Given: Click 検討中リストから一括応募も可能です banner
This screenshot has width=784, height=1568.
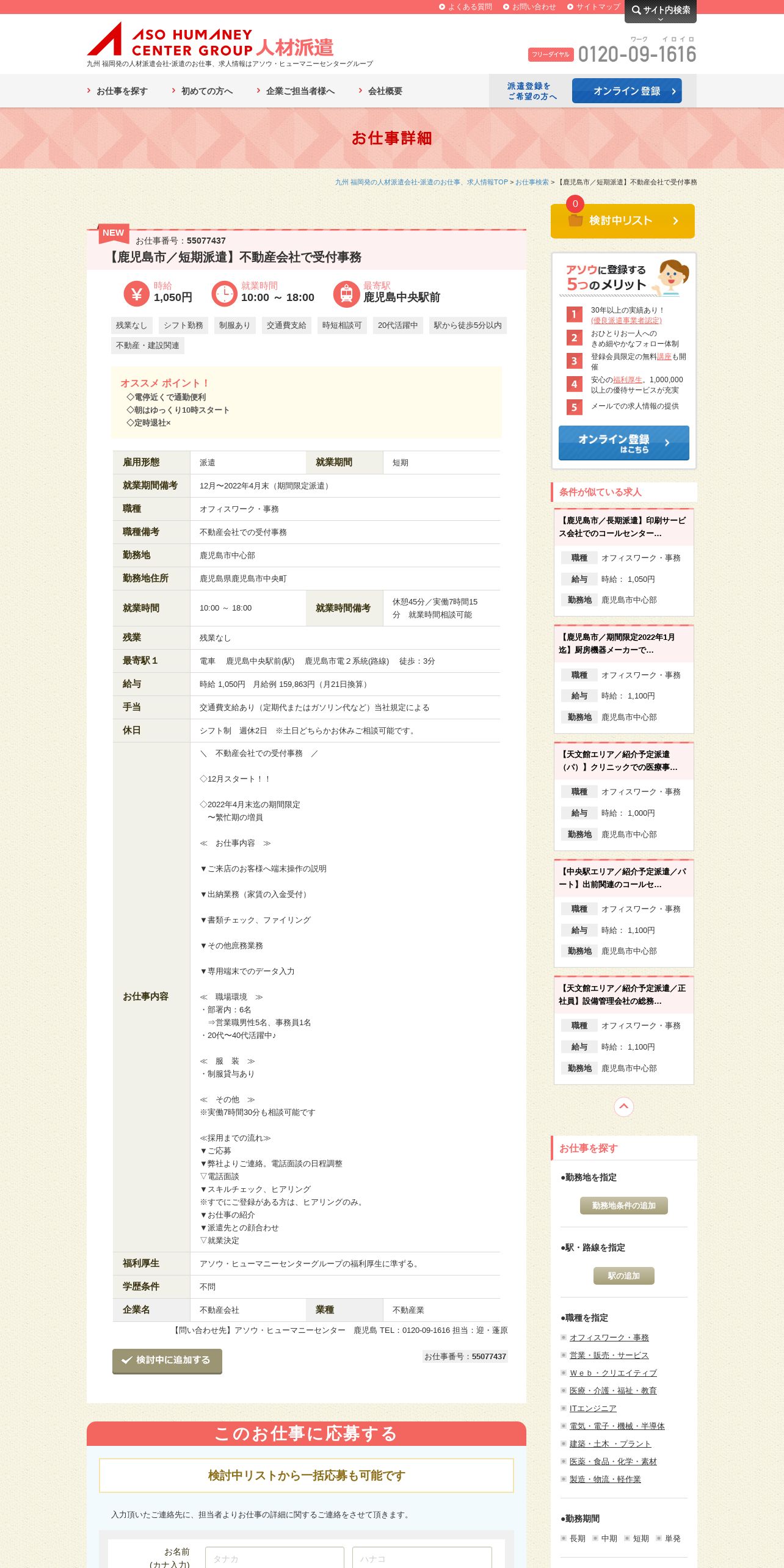Looking at the screenshot, I should pyautogui.click(x=307, y=1476).
